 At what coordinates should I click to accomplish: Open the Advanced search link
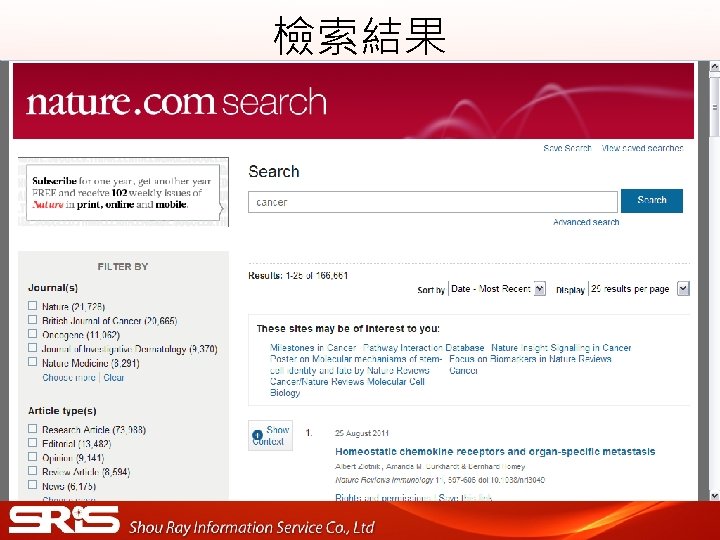coord(586,222)
